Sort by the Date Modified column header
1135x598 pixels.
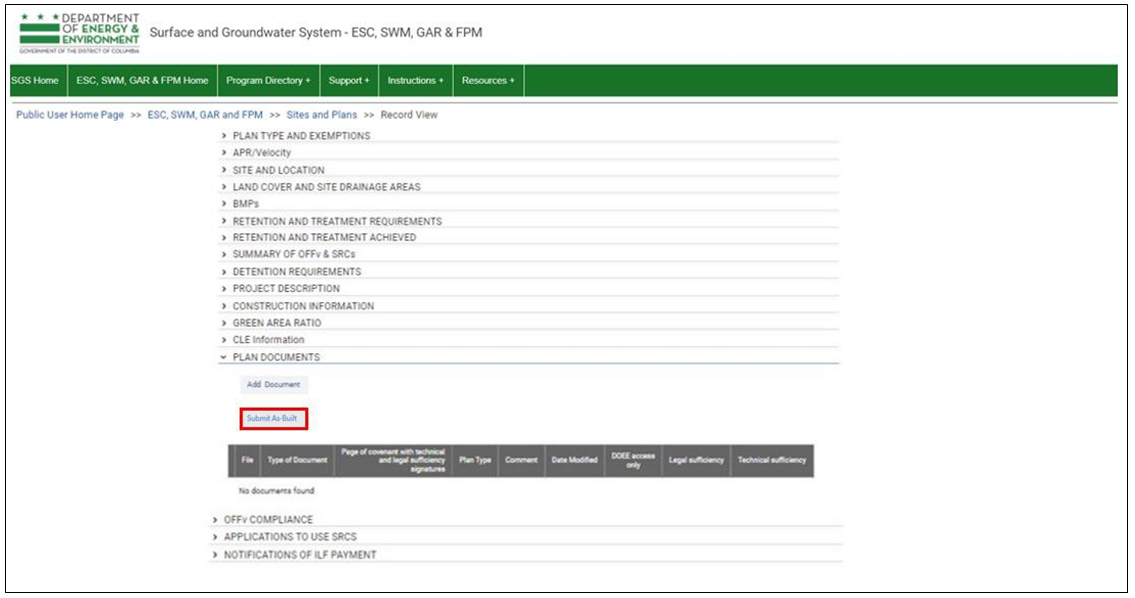(574, 460)
